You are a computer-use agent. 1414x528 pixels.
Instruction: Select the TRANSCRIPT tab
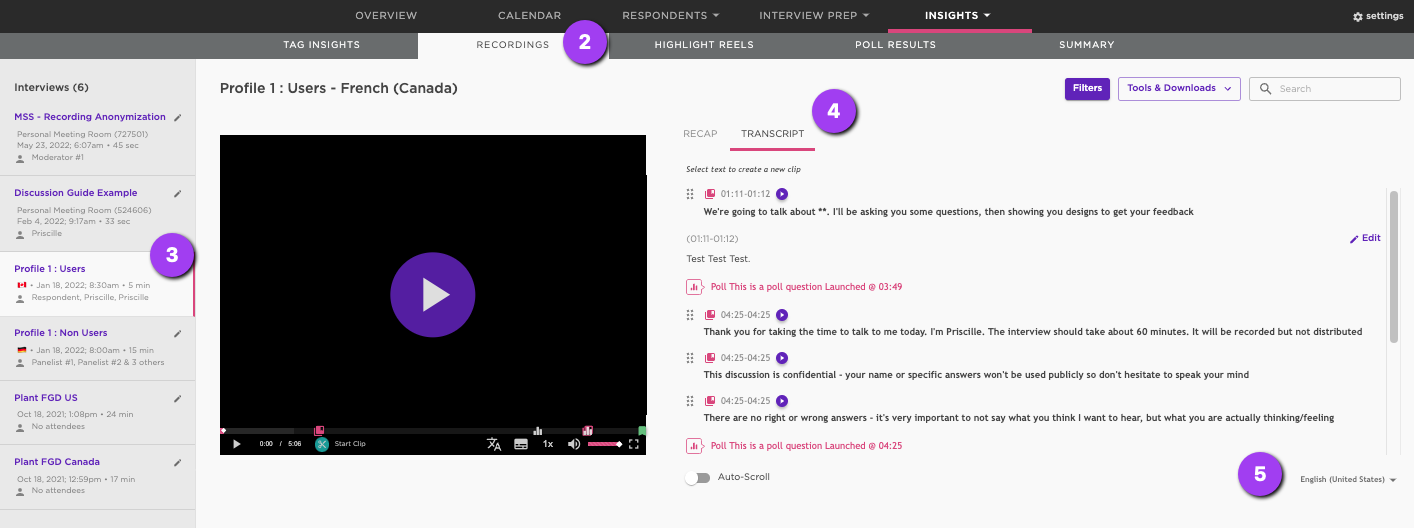(x=772, y=134)
